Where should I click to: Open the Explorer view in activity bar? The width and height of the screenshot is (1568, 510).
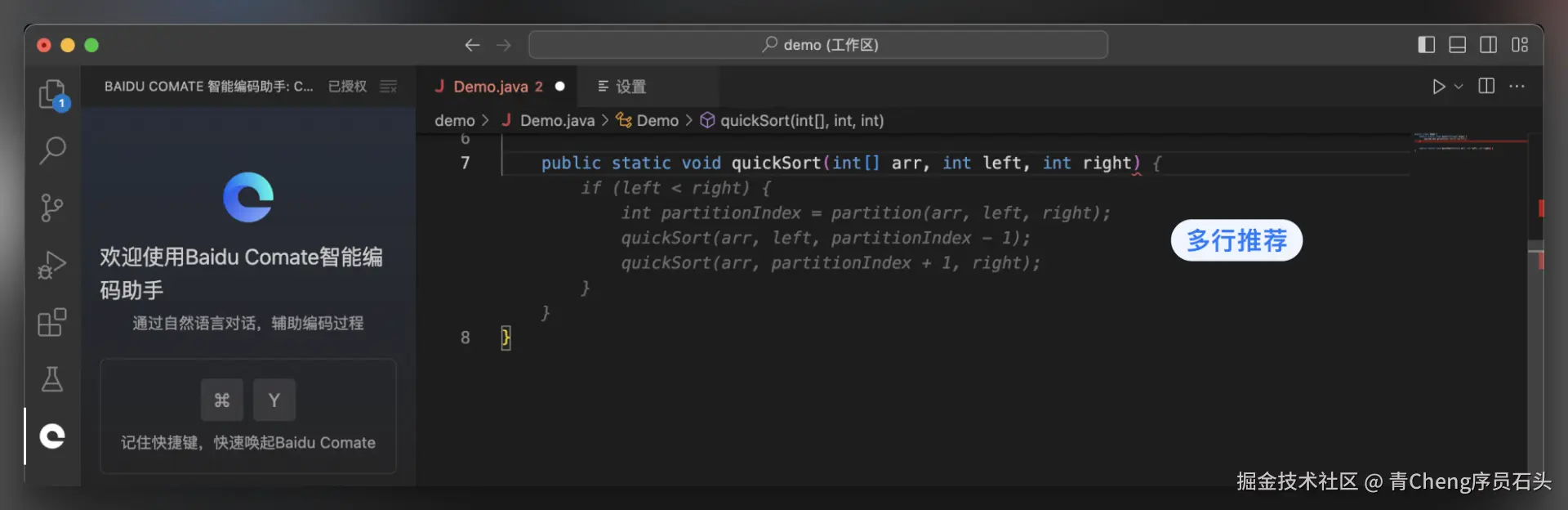(53, 95)
